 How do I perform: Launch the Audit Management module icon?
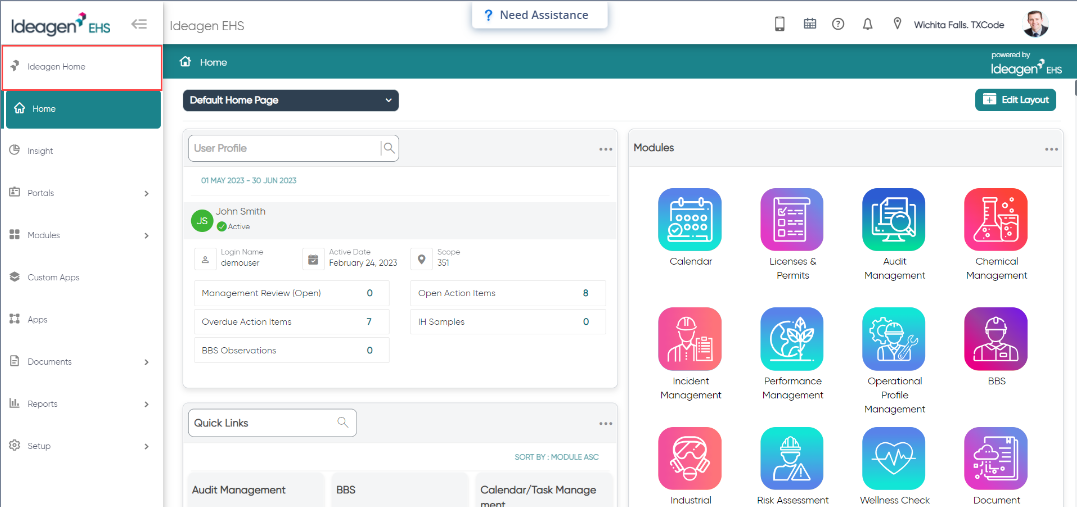click(x=894, y=219)
